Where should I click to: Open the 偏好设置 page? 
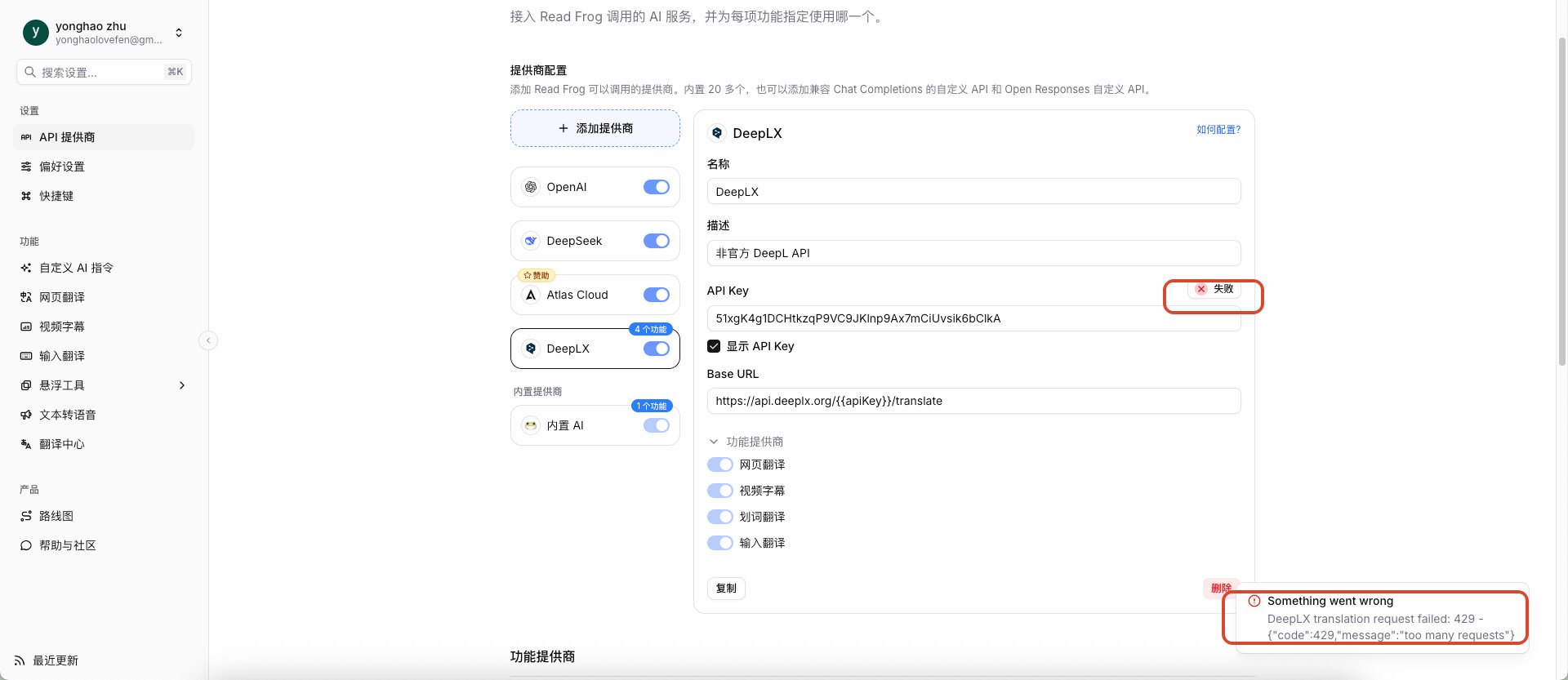(x=105, y=167)
